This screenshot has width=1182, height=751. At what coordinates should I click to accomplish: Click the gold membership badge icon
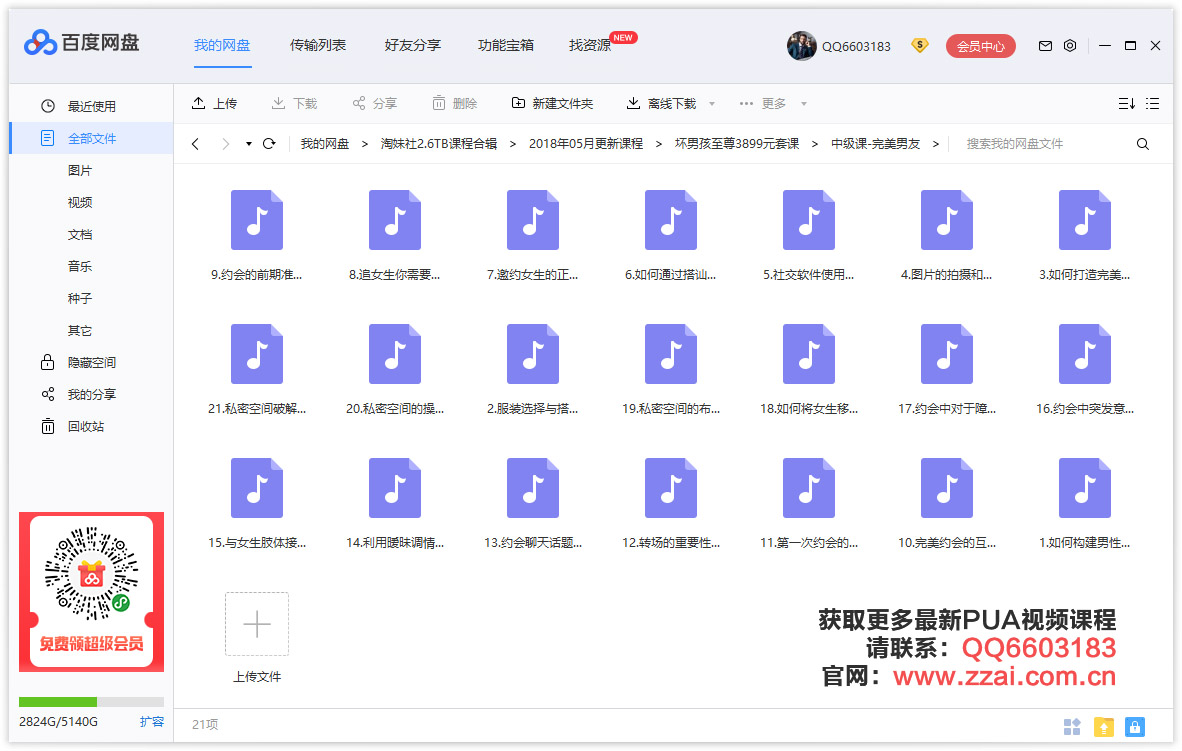(920, 46)
